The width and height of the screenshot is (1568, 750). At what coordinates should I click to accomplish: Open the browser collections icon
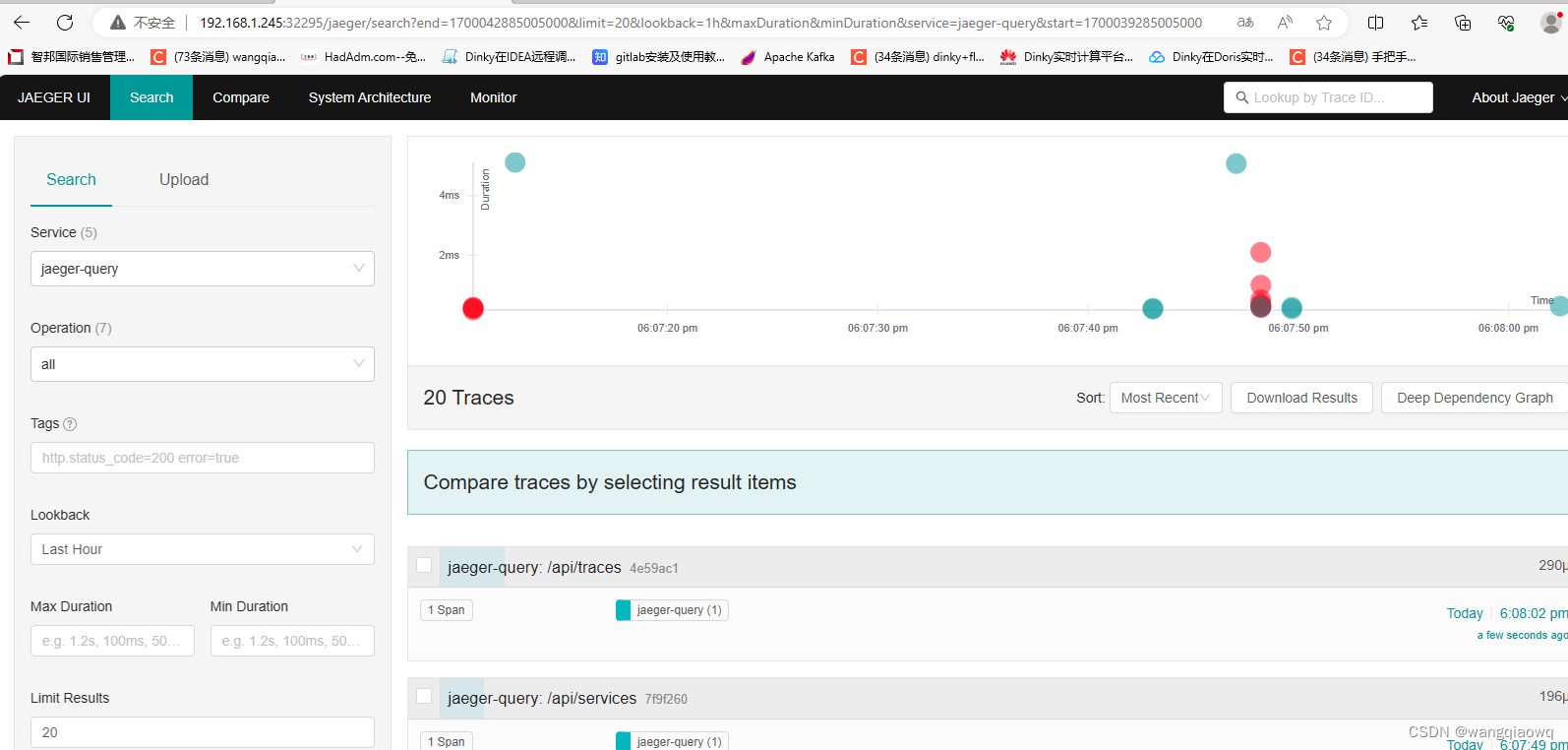coord(1463,23)
